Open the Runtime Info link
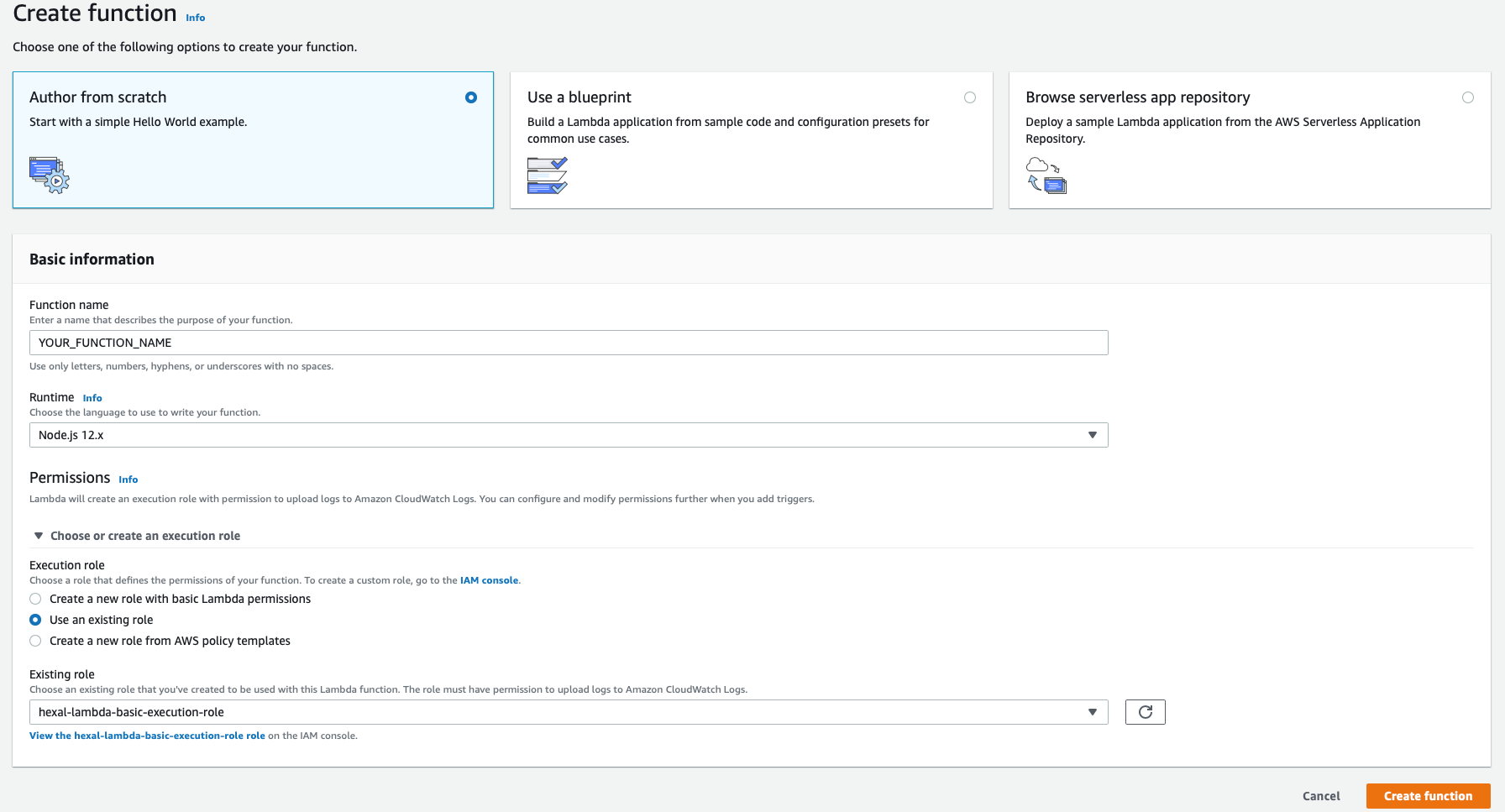 point(92,398)
